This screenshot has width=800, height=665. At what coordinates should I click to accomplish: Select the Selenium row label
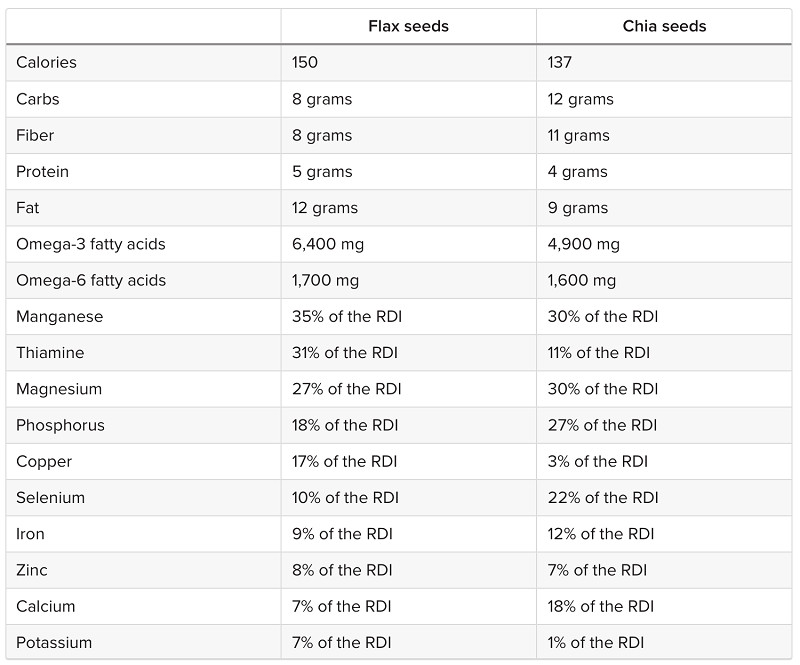(50, 497)
